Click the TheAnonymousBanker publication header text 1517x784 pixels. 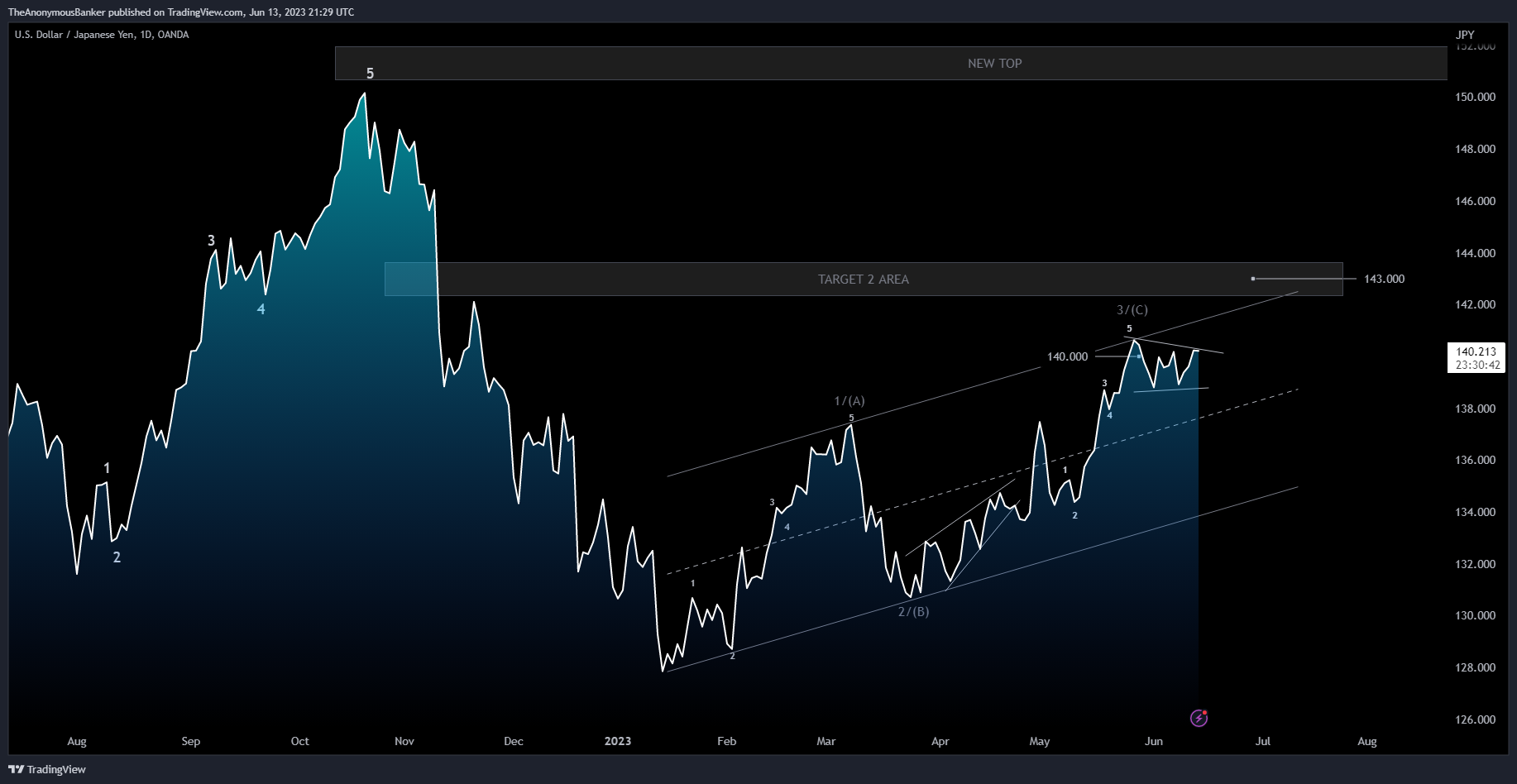[181, 12]
